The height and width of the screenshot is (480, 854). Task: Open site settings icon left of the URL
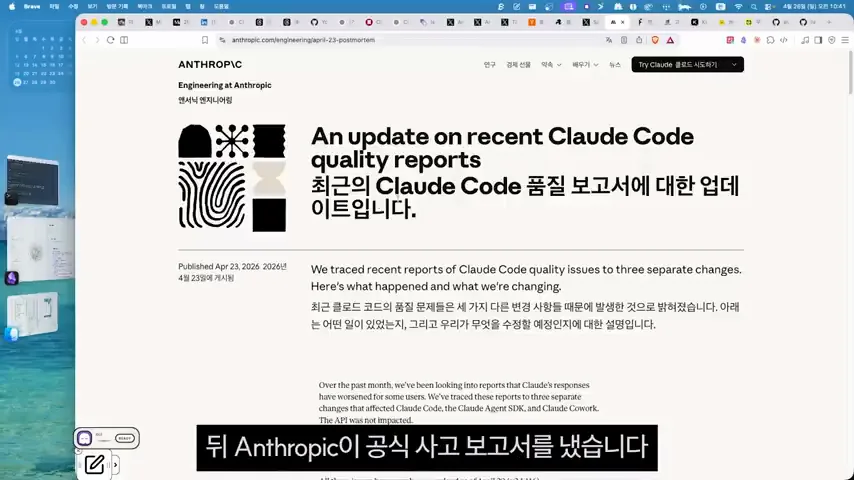click(x=222, y=40)
